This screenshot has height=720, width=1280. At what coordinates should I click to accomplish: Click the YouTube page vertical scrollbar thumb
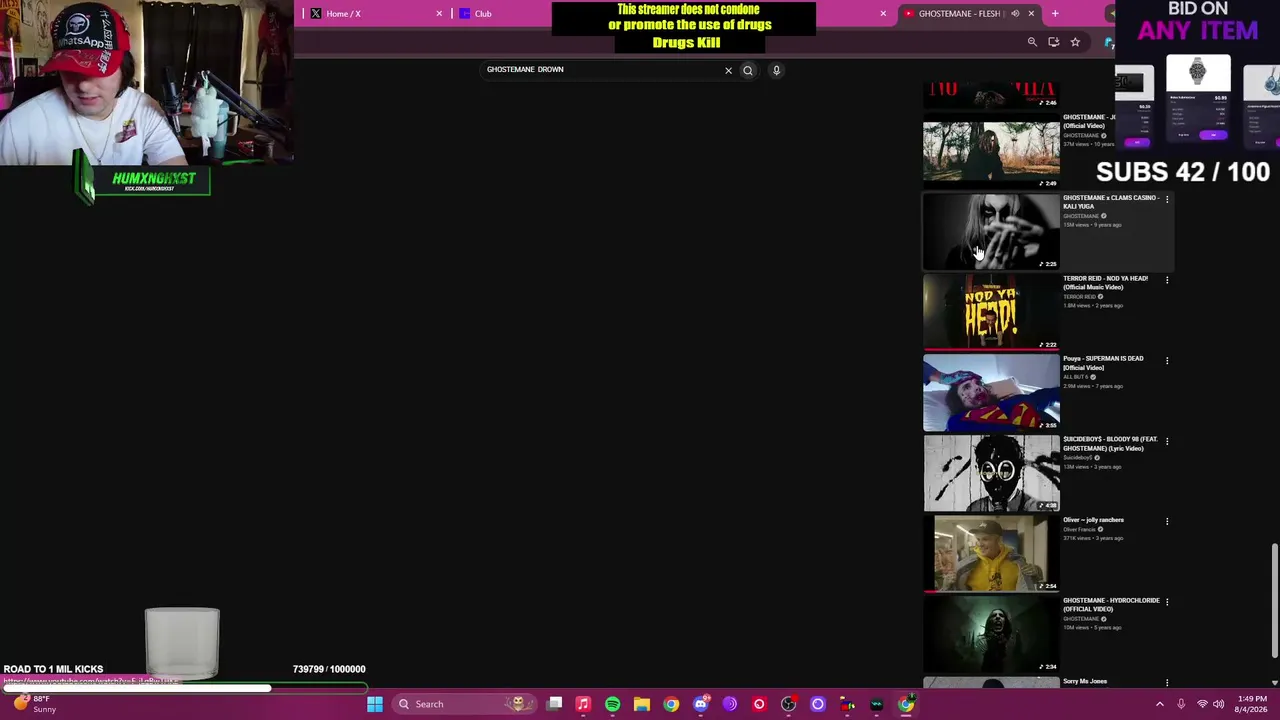click(x=1274, y=601)
